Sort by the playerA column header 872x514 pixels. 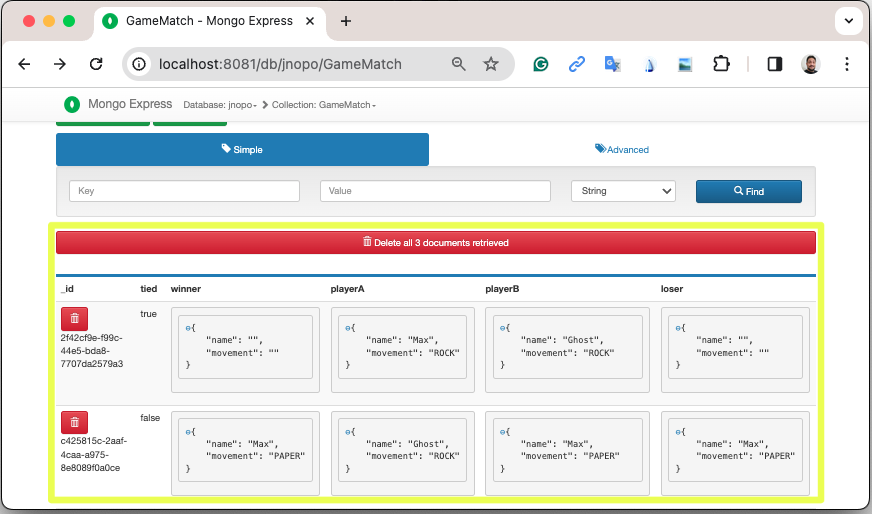point(348,289)
